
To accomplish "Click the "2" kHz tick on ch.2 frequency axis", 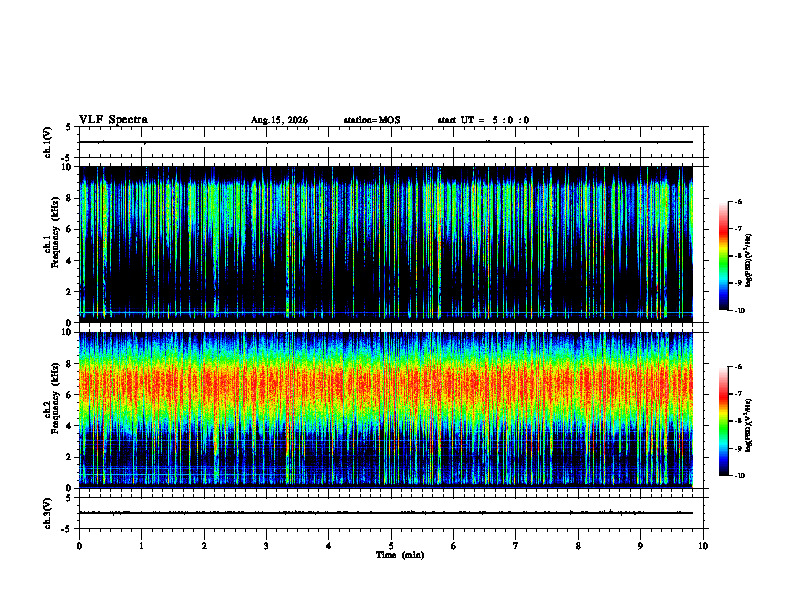I will click(x=70, y=457).
